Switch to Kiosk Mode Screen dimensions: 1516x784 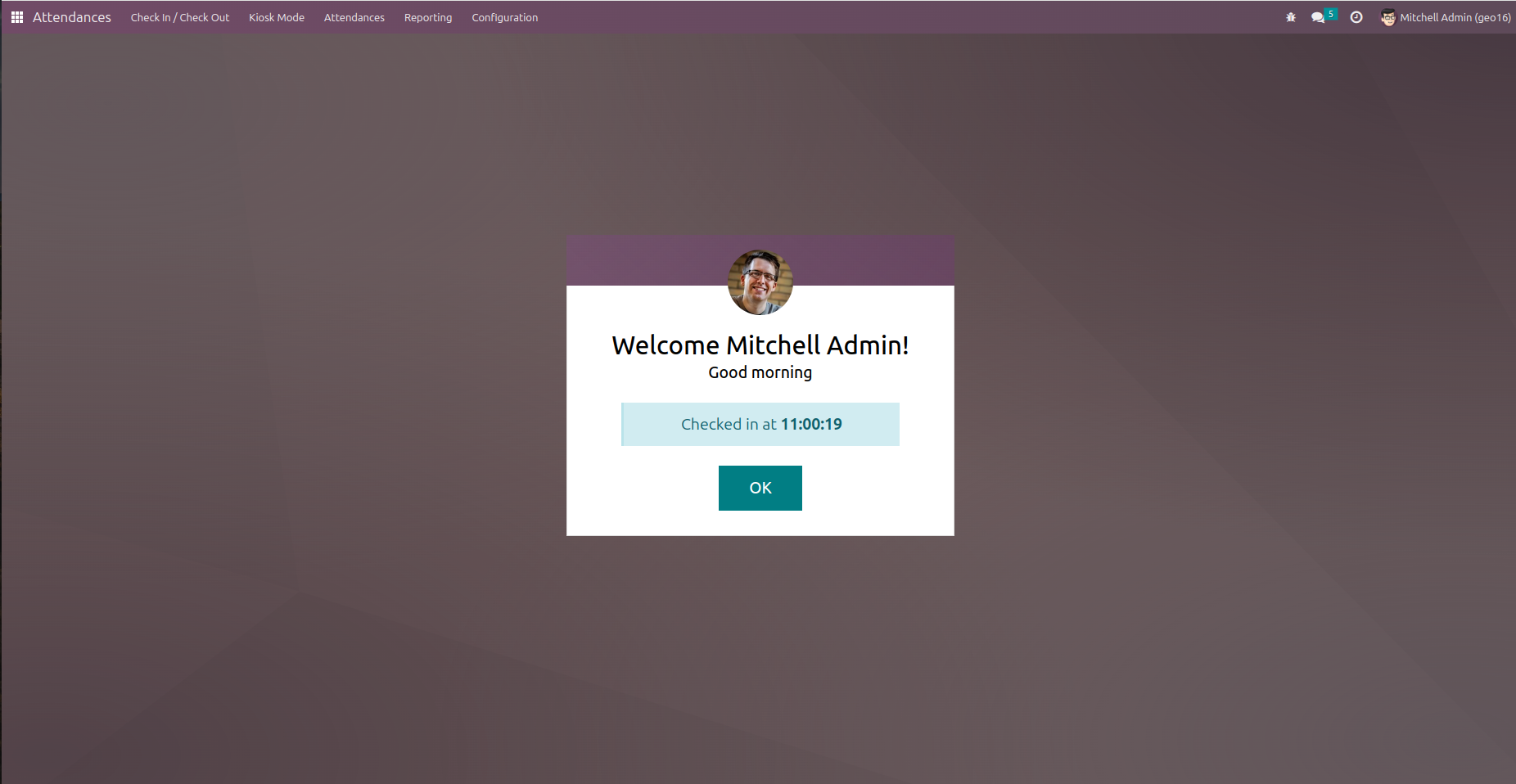pyautogui.click(x=277, y=17)
